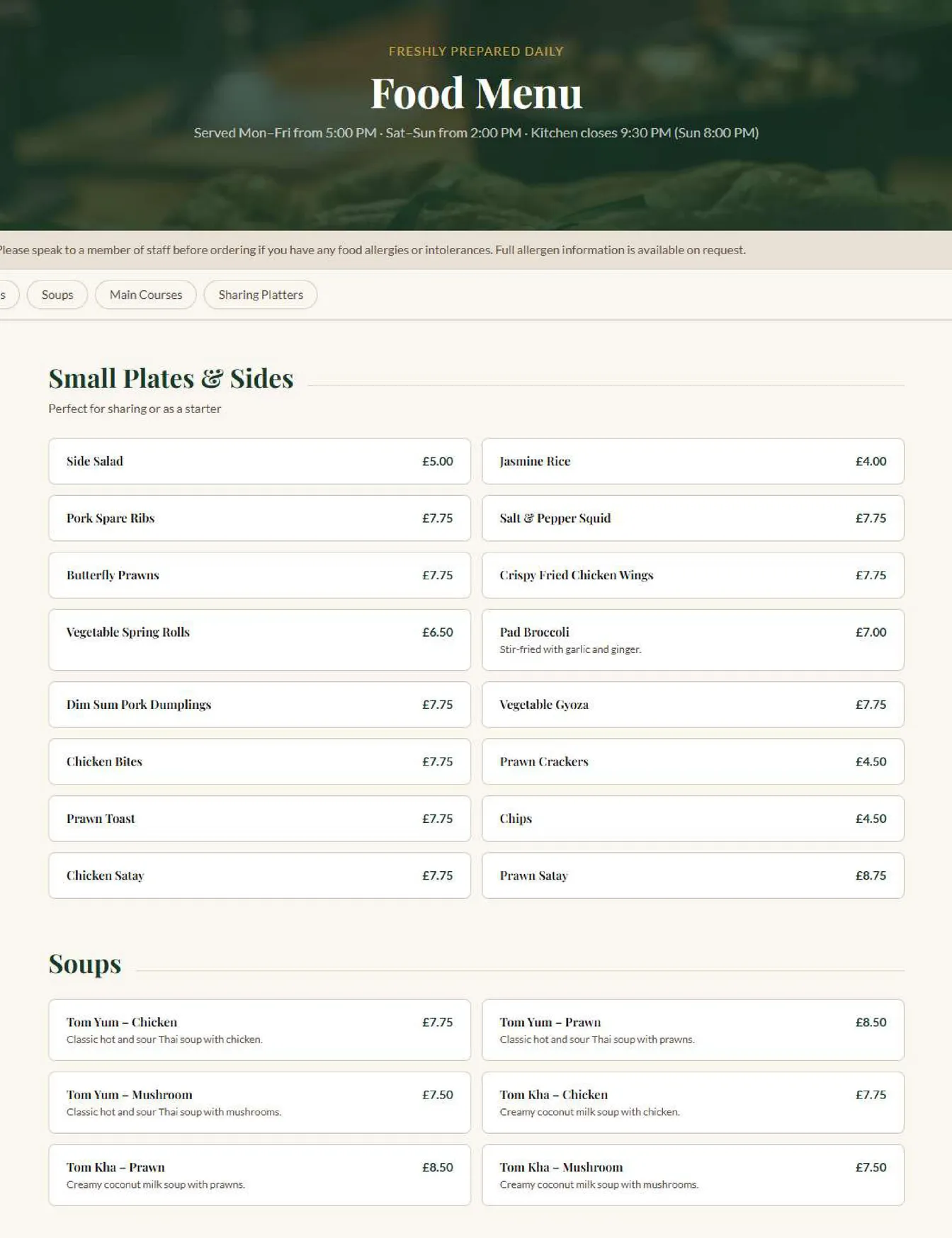Click the 'Dim Sum Pork Dumplings' item name
The height and width of the screenshot is (1238, 952).
pyautogui.click(x=139, y=705)
